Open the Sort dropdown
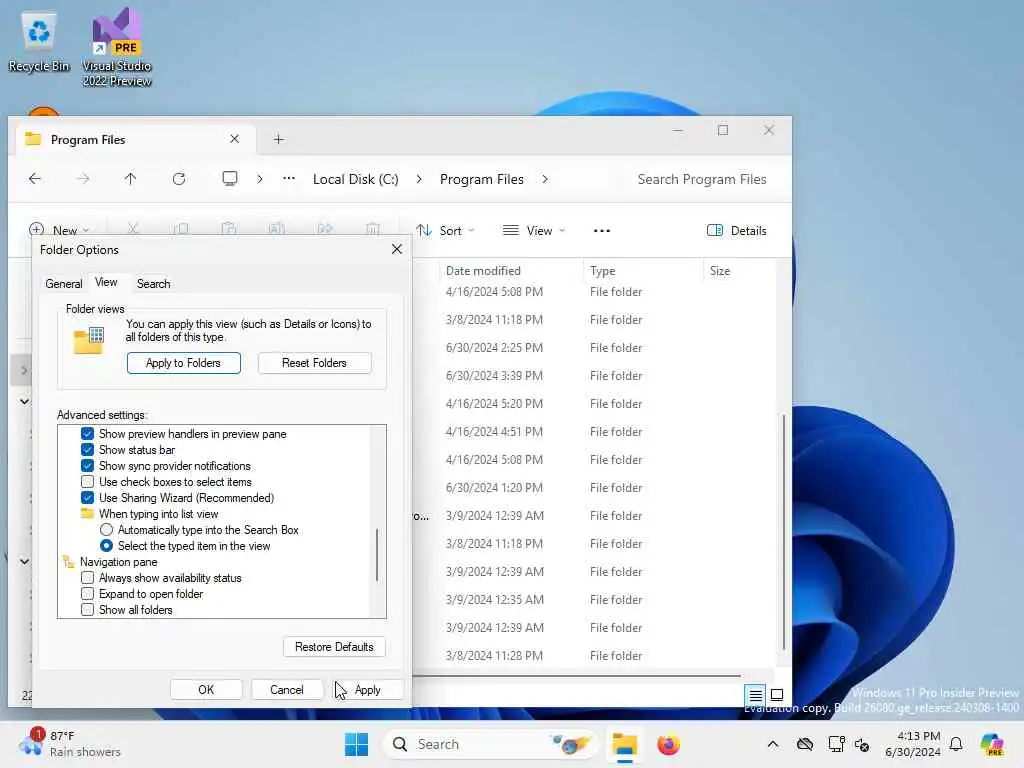The width and height of the screenshot is (1024, 768). pos(446,231)
